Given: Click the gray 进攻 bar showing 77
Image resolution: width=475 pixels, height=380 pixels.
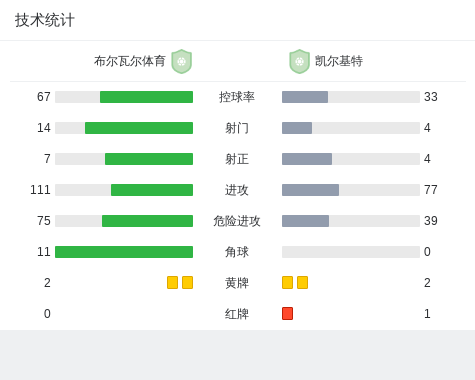Looking at the screenshot, I should 311,190.
